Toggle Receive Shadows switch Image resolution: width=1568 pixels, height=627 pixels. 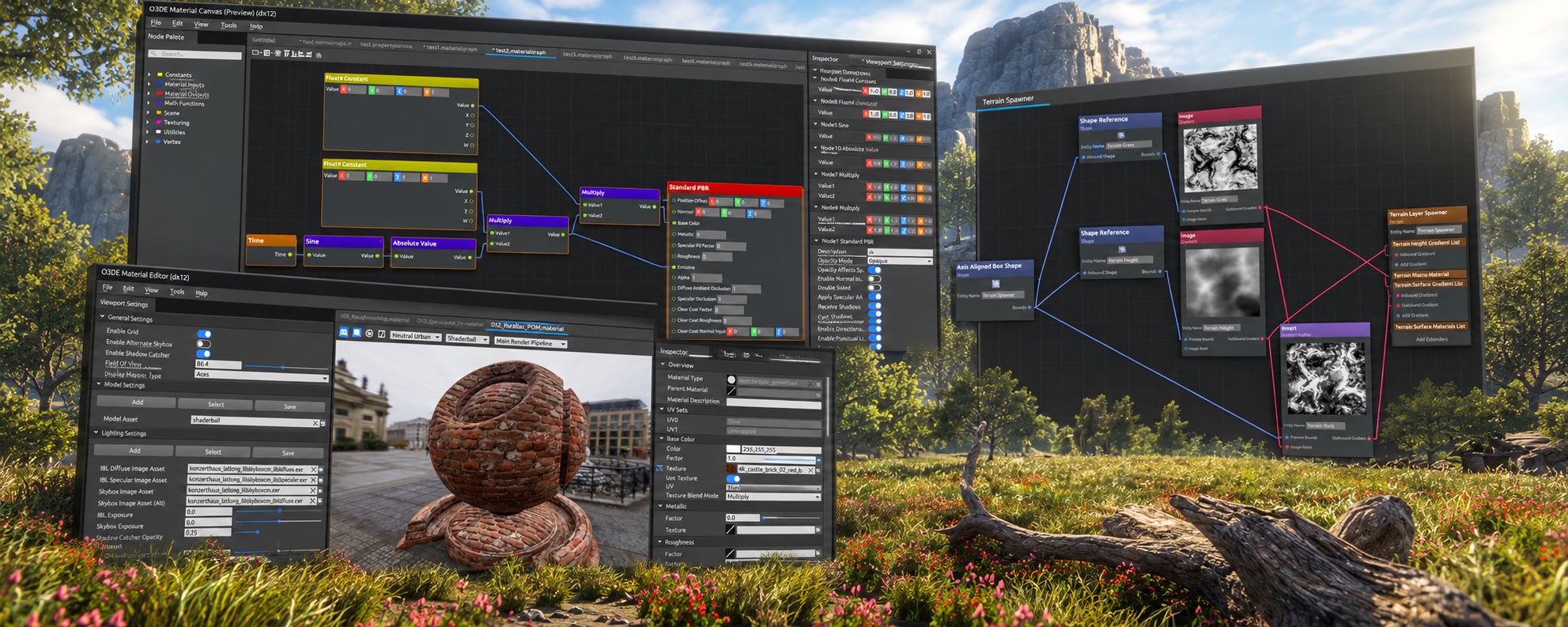(875, 306)
